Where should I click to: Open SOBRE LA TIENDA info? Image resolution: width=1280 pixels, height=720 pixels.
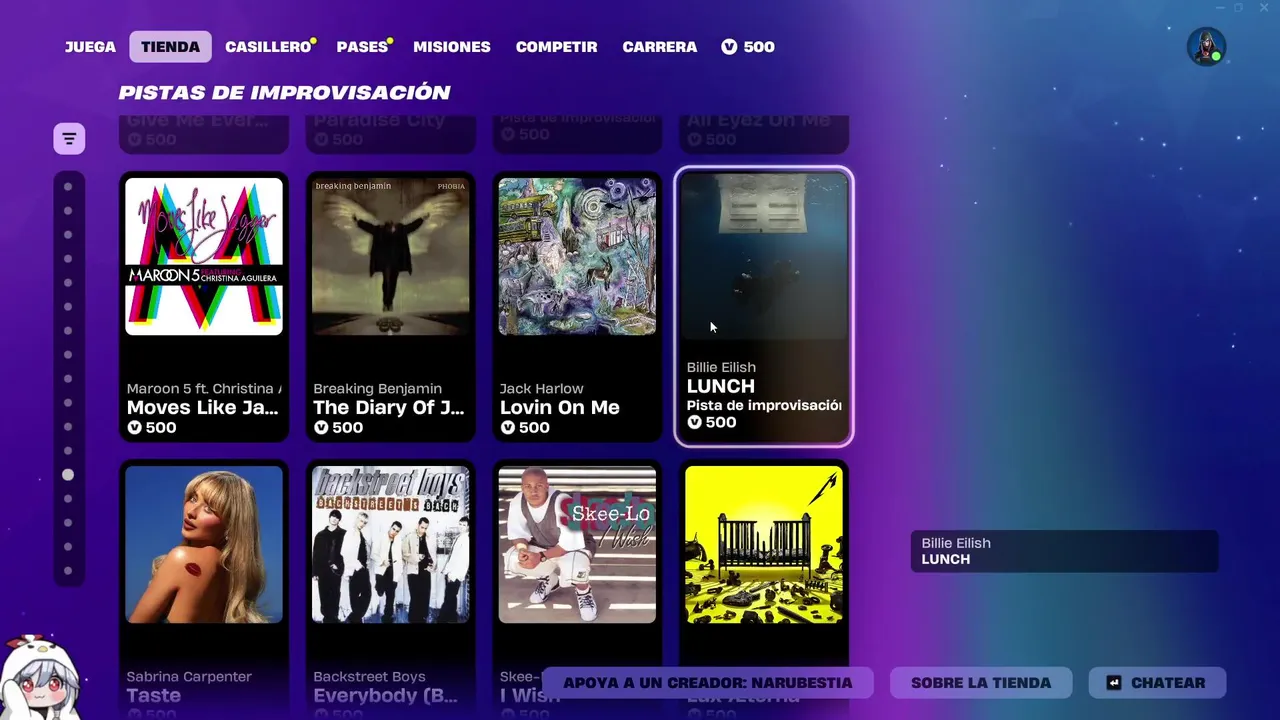[981, 683]
